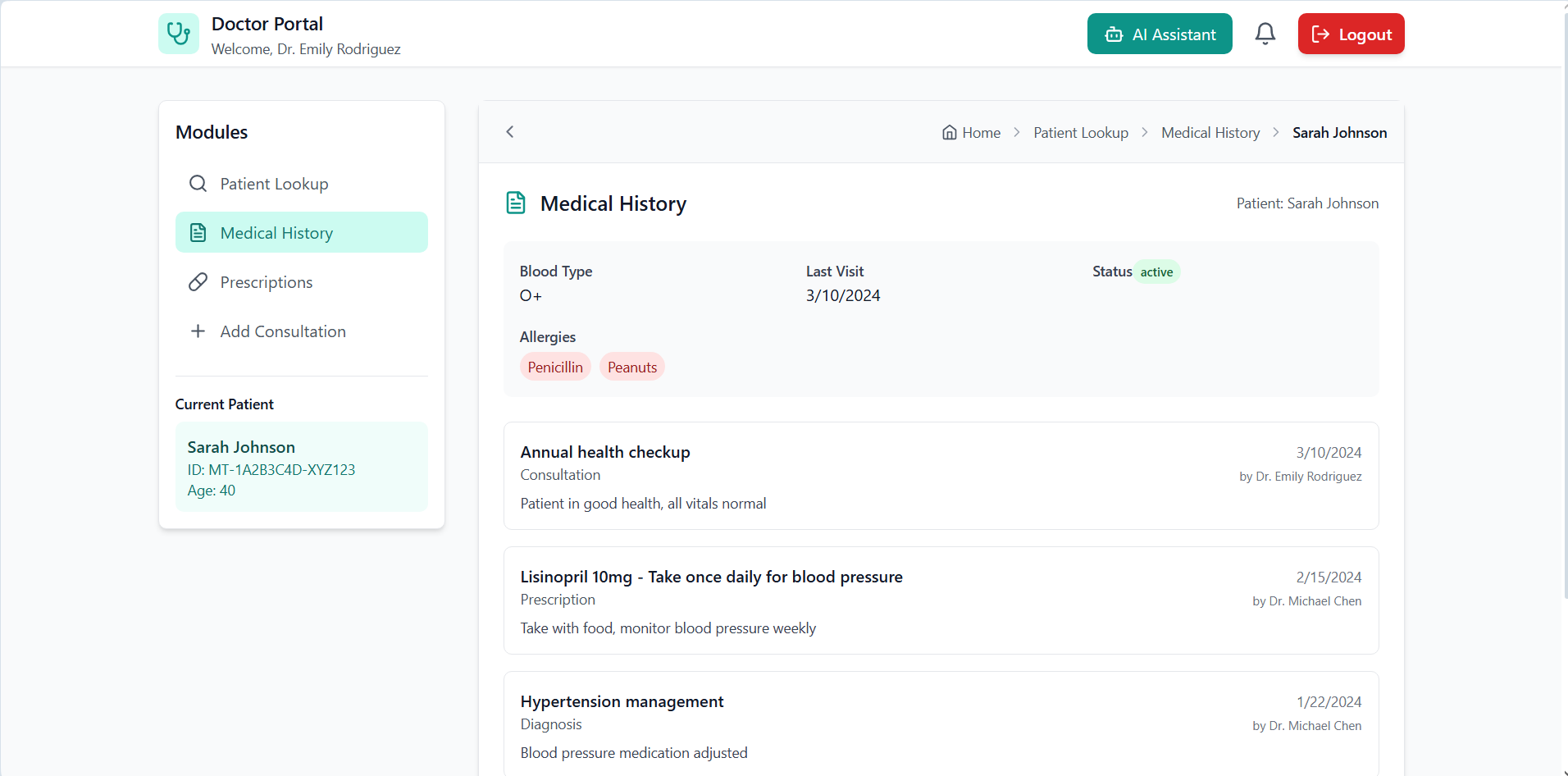1568x776 pixels.
Task: Open the AI Assistant
Action: (1160, 34)
